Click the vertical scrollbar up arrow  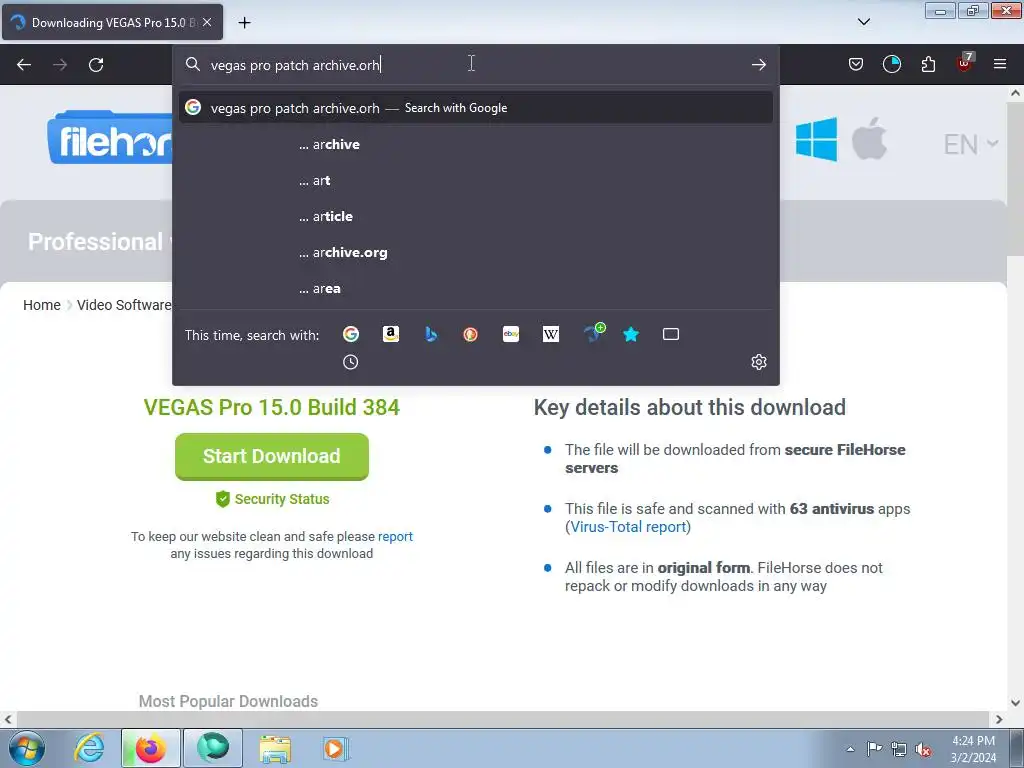click(x=1015, y=93)
